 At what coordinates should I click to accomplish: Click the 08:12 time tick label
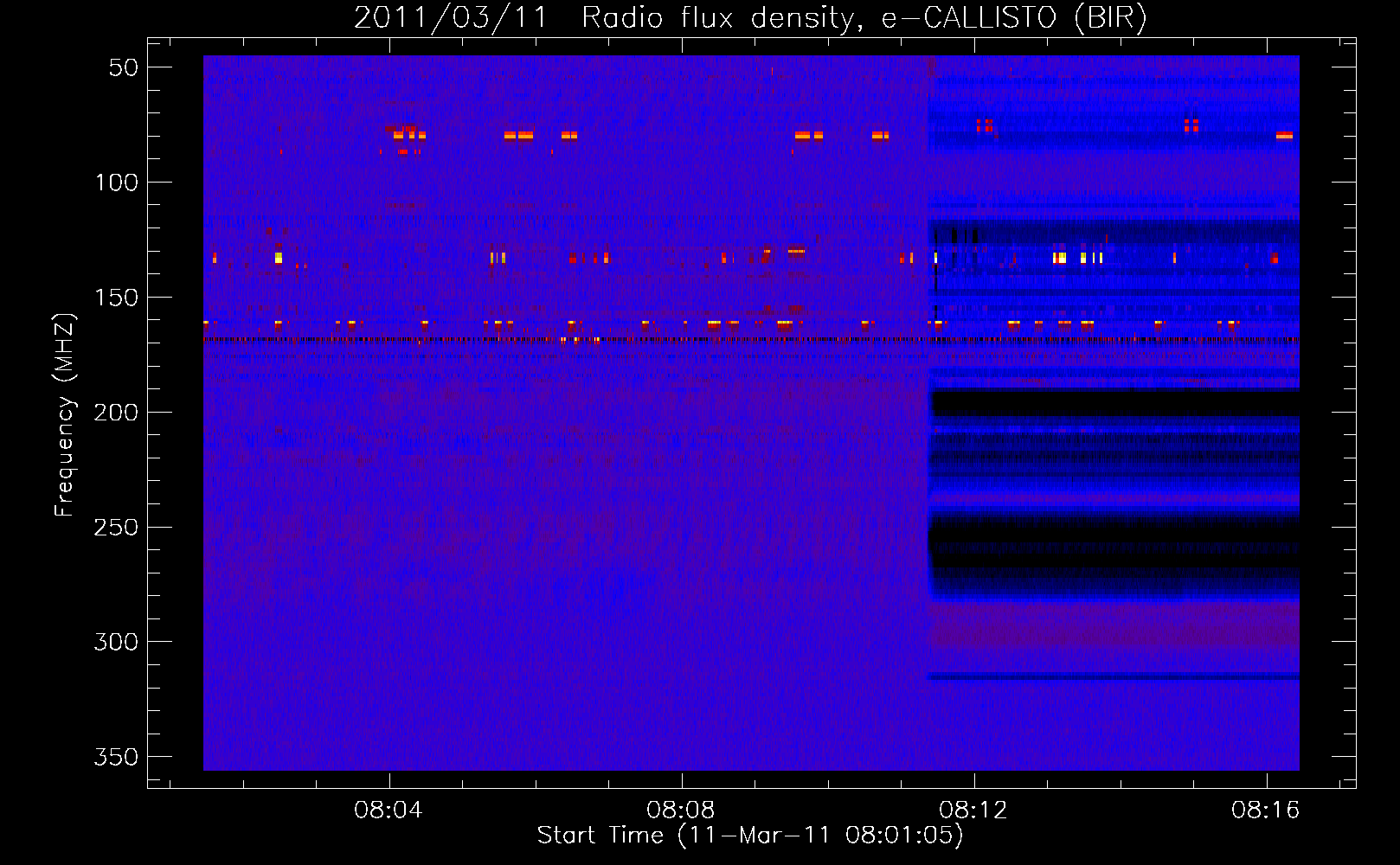973,811
